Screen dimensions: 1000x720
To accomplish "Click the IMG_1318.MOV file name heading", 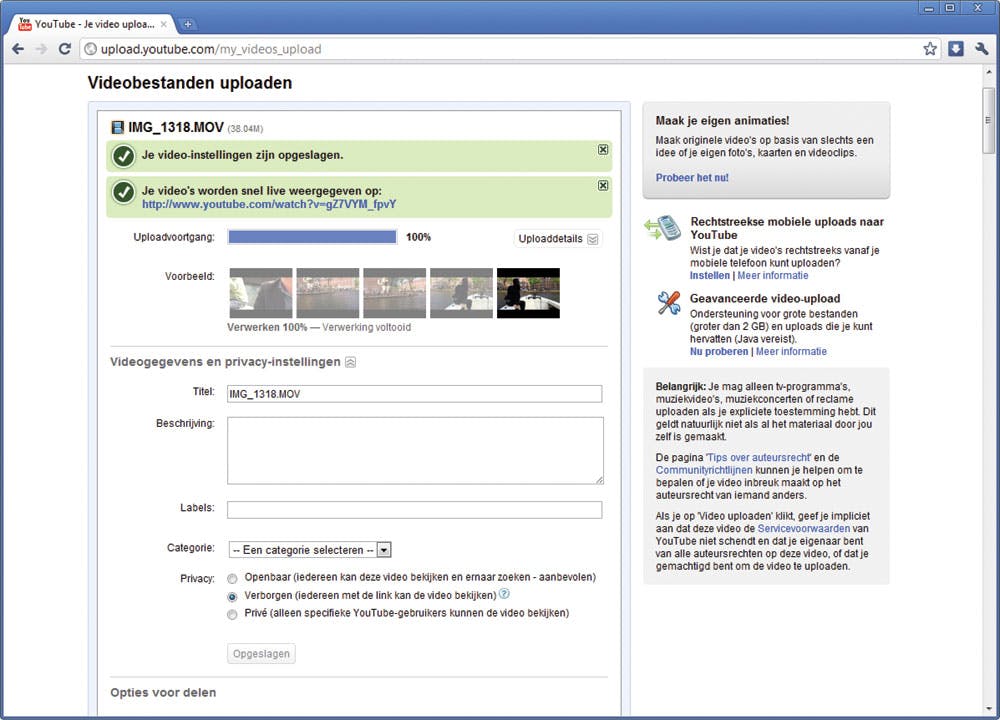I will pos(176,128).
